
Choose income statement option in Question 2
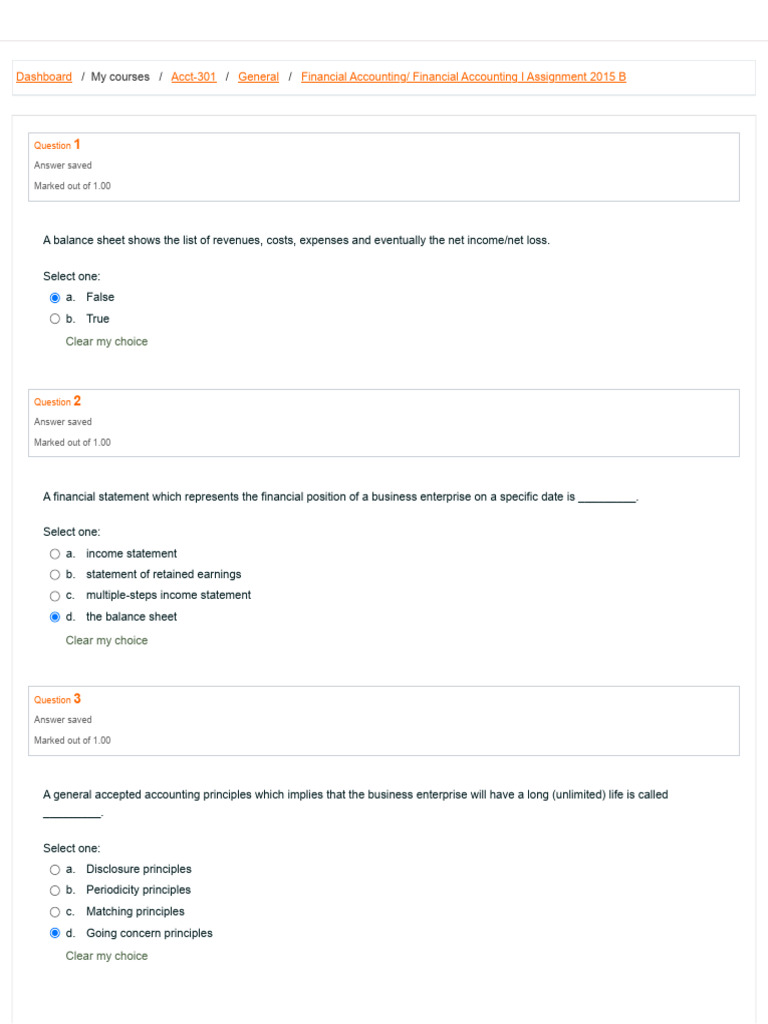55,554
